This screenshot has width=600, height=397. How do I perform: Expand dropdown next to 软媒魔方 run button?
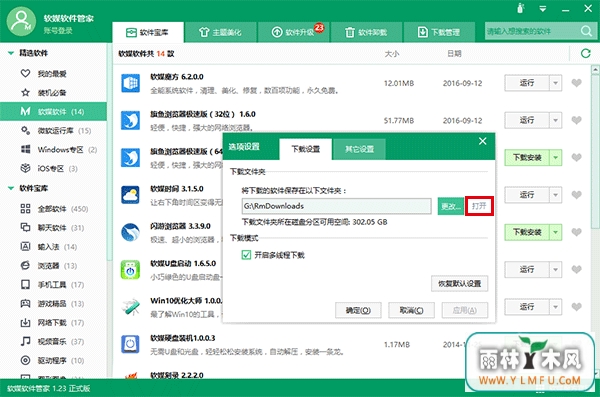pos(556,83)
